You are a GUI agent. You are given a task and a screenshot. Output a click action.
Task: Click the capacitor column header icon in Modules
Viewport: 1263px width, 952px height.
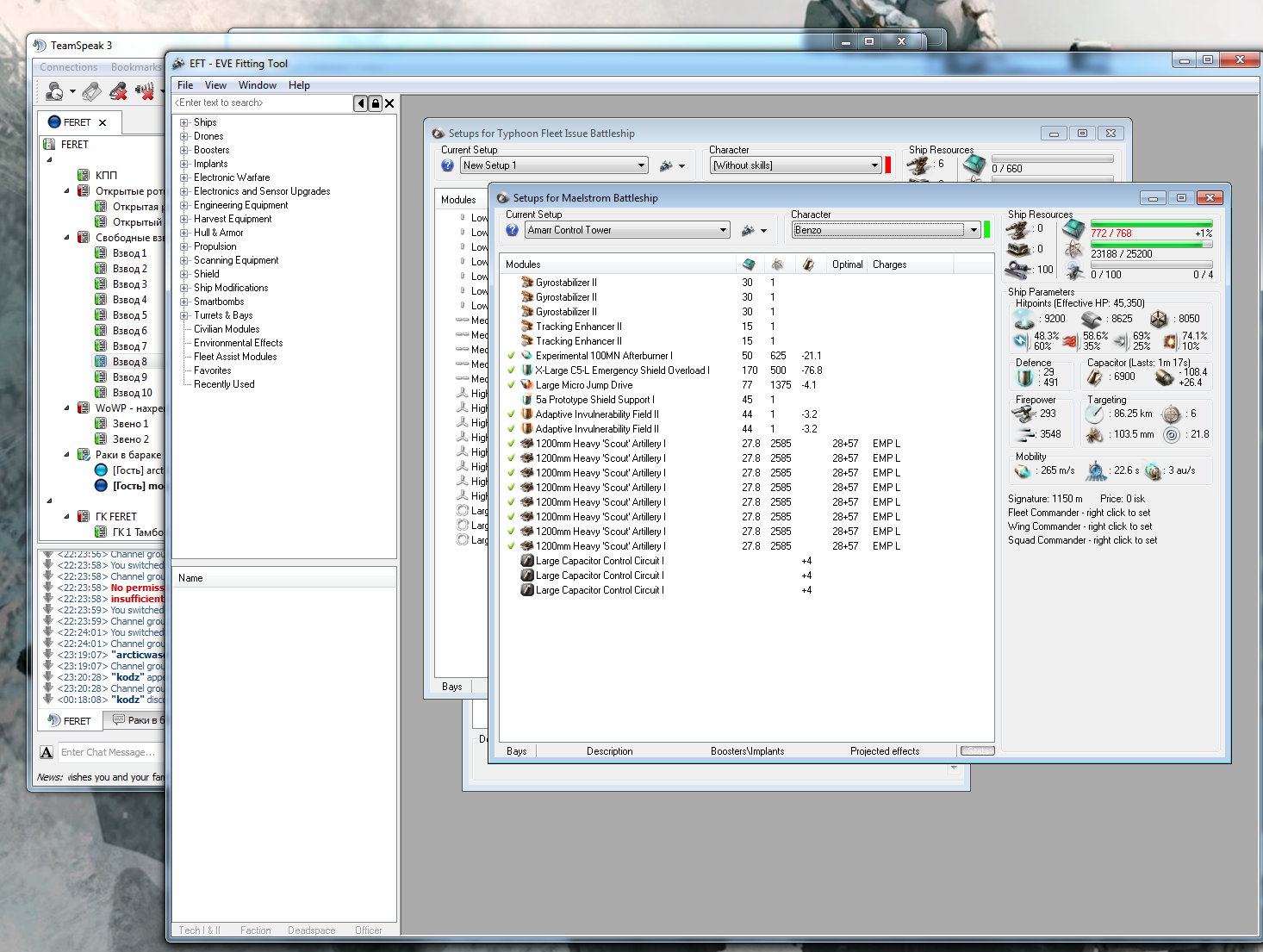tap(808, 264)
